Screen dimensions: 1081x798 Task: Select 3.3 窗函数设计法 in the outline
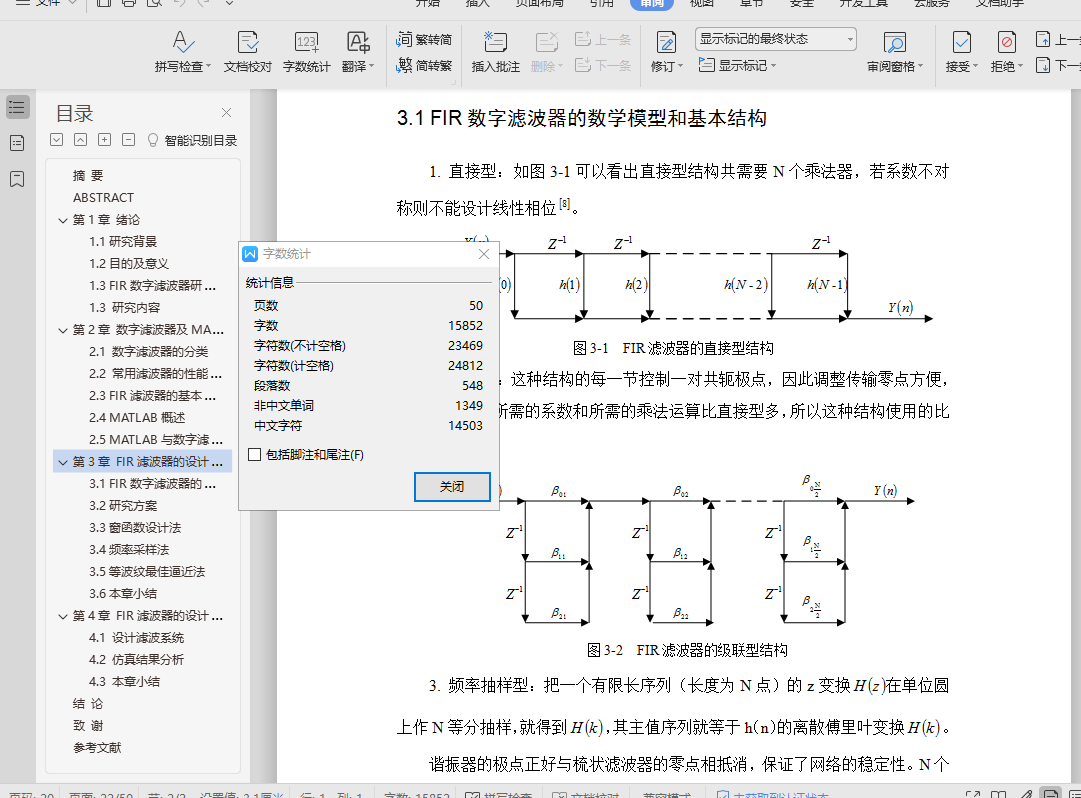tap(134, 528)
